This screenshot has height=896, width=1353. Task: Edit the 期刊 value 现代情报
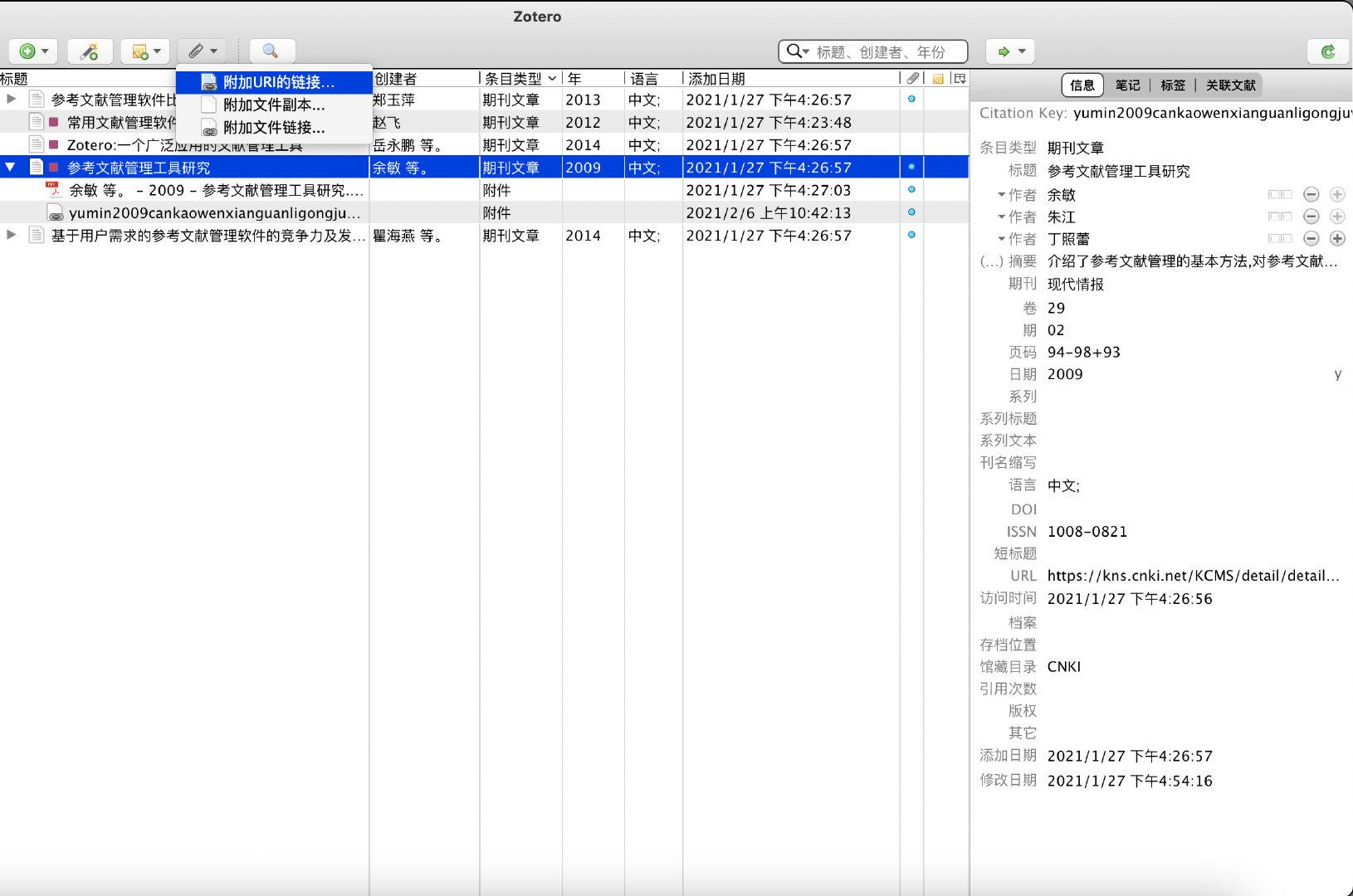[x=1076, y=284]
